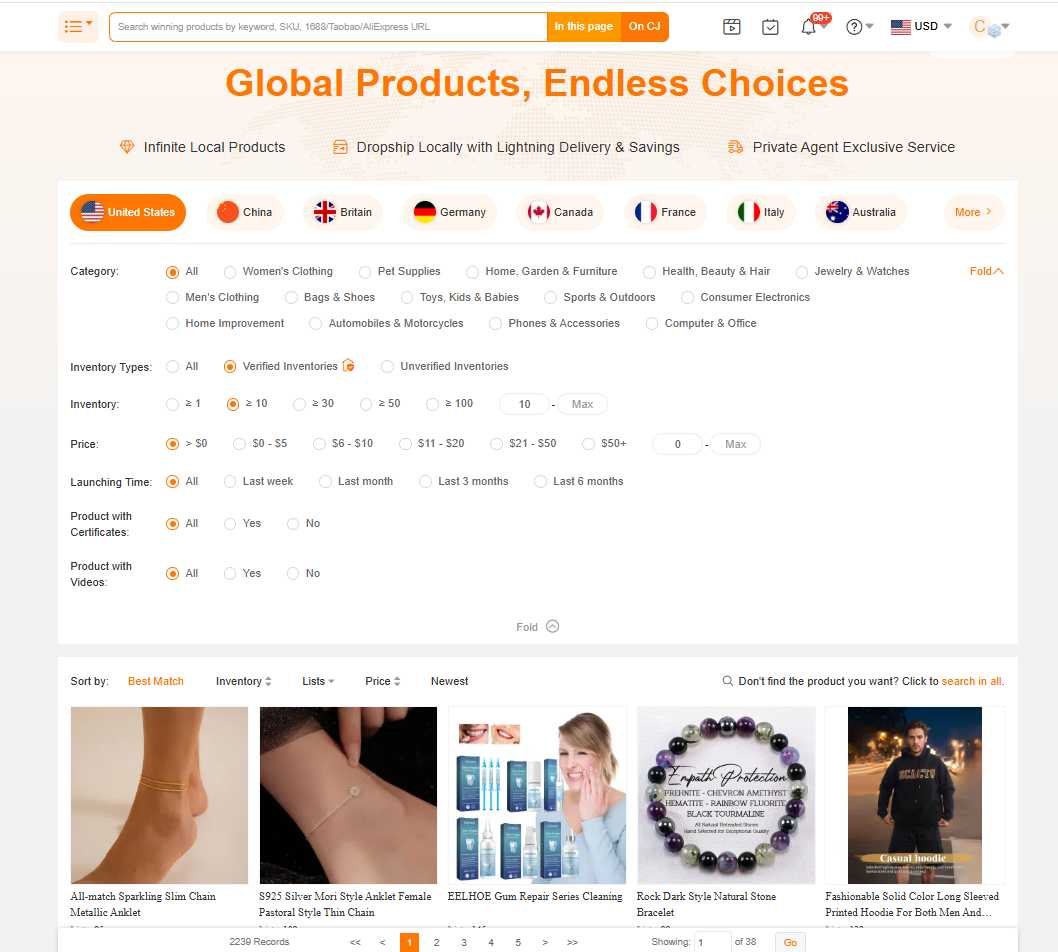Switch to the Canada country tab
Image resolution: width=1058 pixels, height=952 pixels.
pyautogui.click(x=560, y=213)
